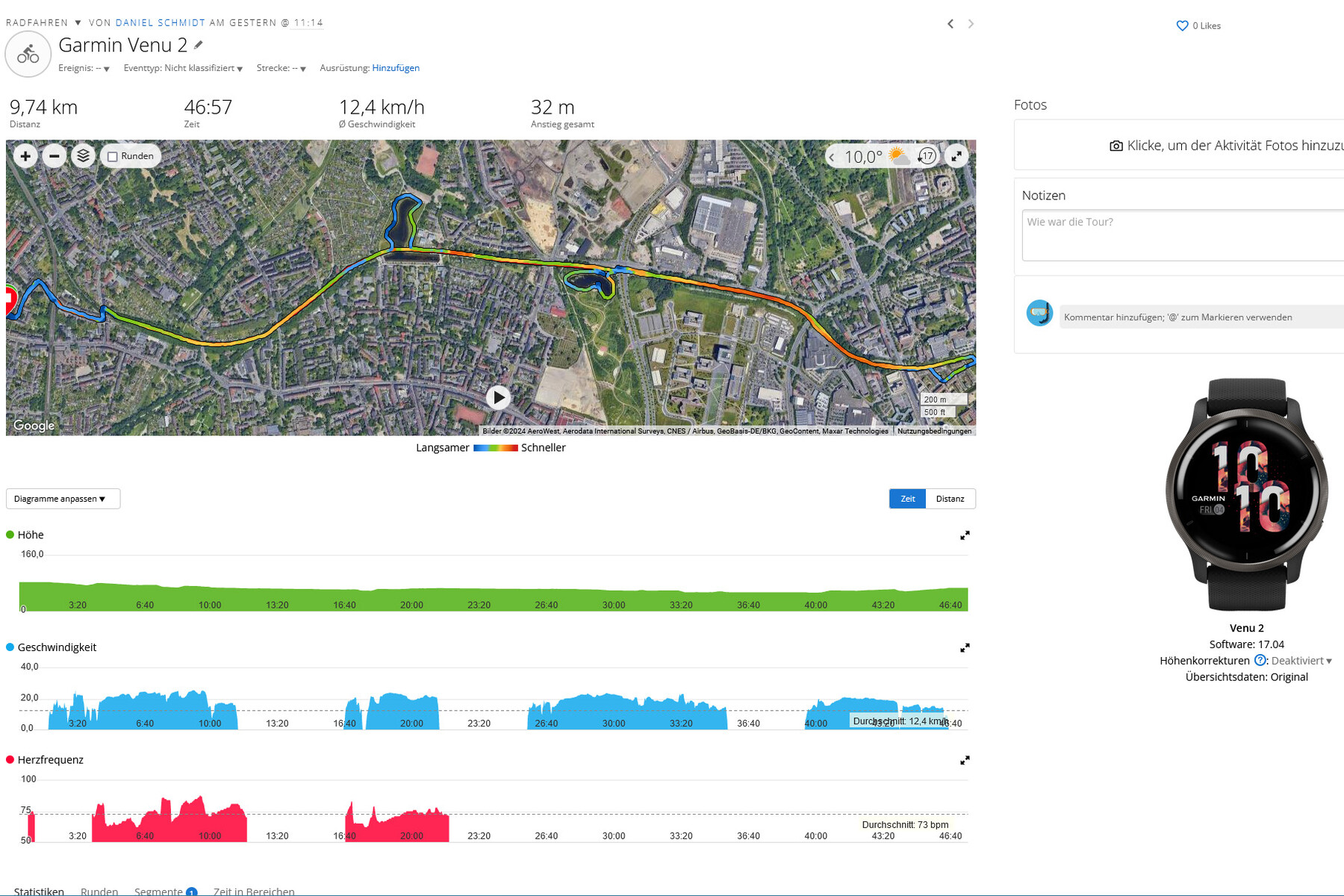This screenshot has width=1344, height=896.
Task: Open the Eventtyp dropdown
Action: [x=183, y=69]
